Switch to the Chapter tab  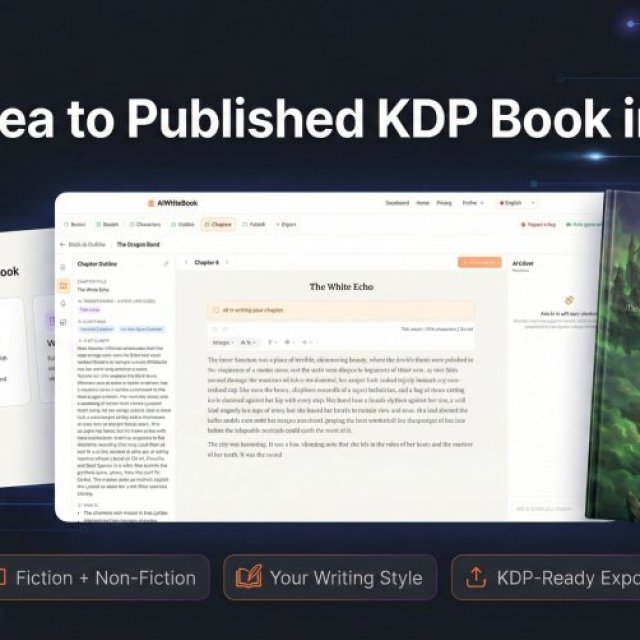click(x=220, y=225)
